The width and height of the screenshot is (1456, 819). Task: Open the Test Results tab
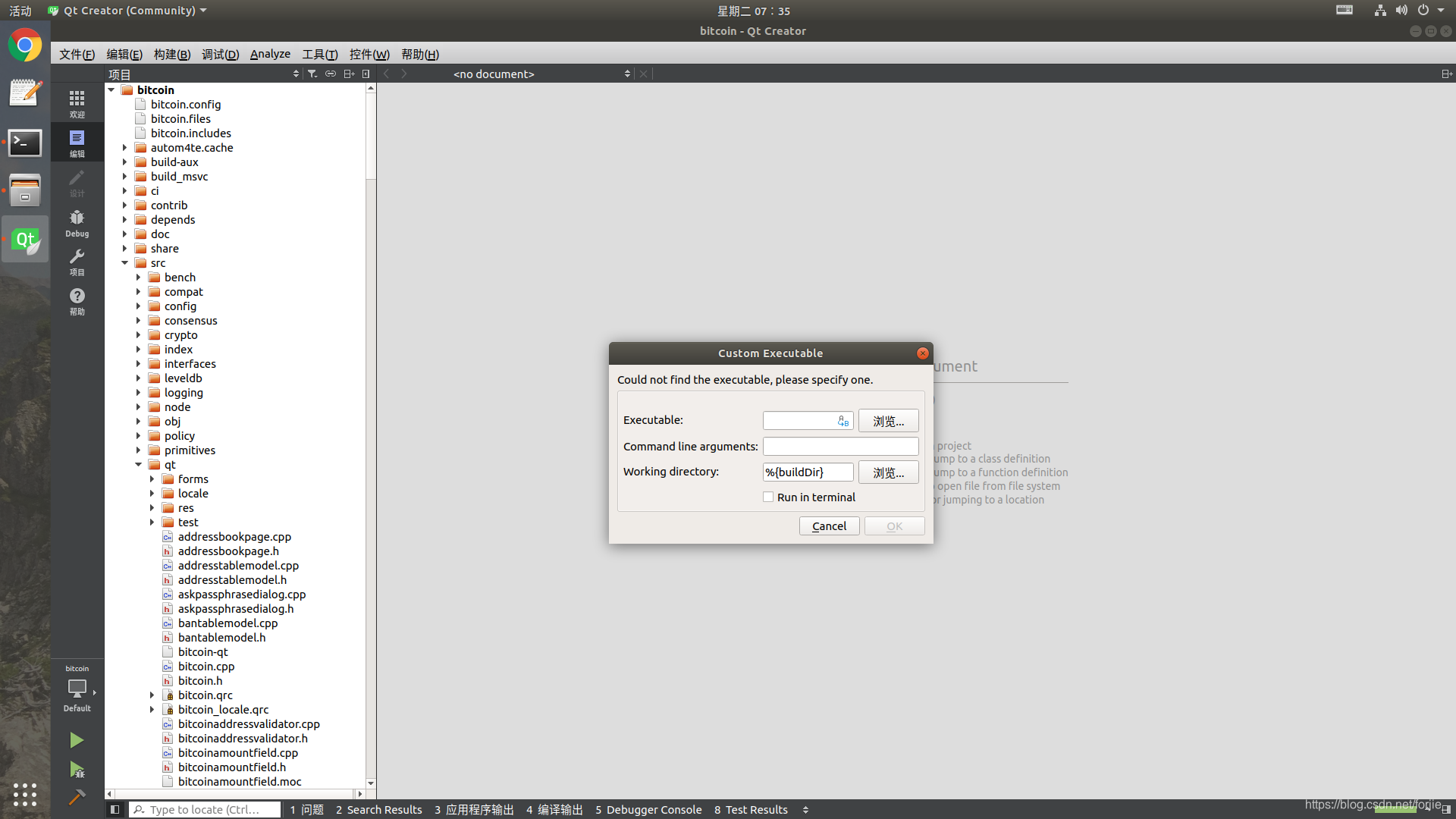(x=751, y=809)
